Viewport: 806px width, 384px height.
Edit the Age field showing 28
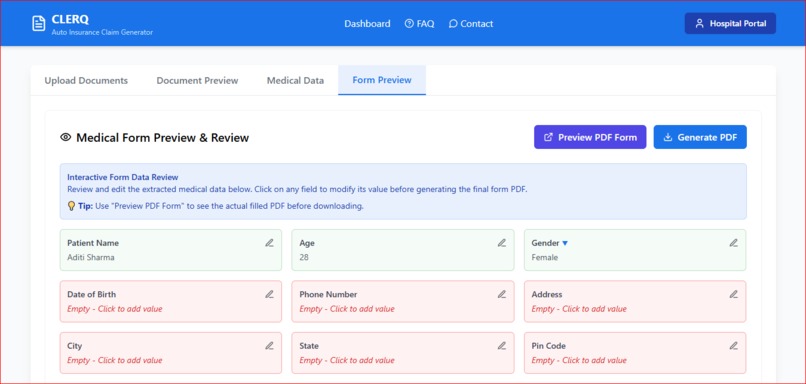pos(402,250)
